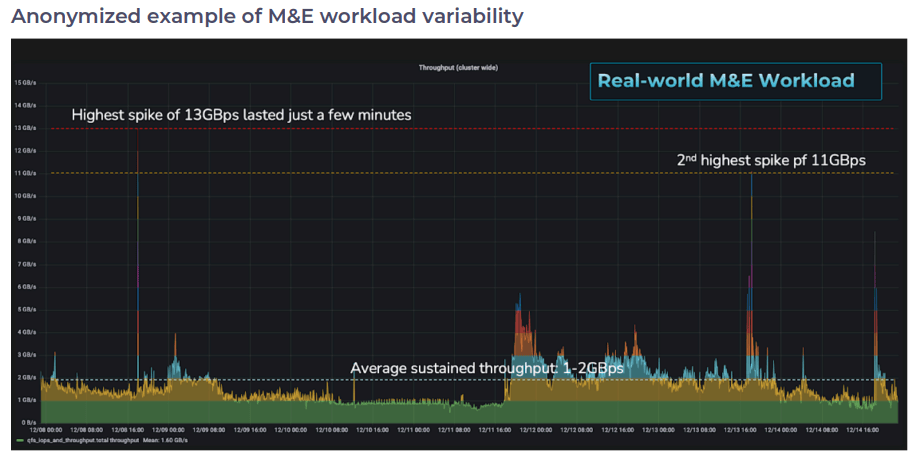Click the green legend color swatch
Image resolution: width=917 pixels, height=461 pixels.
[x=19, y=440]
